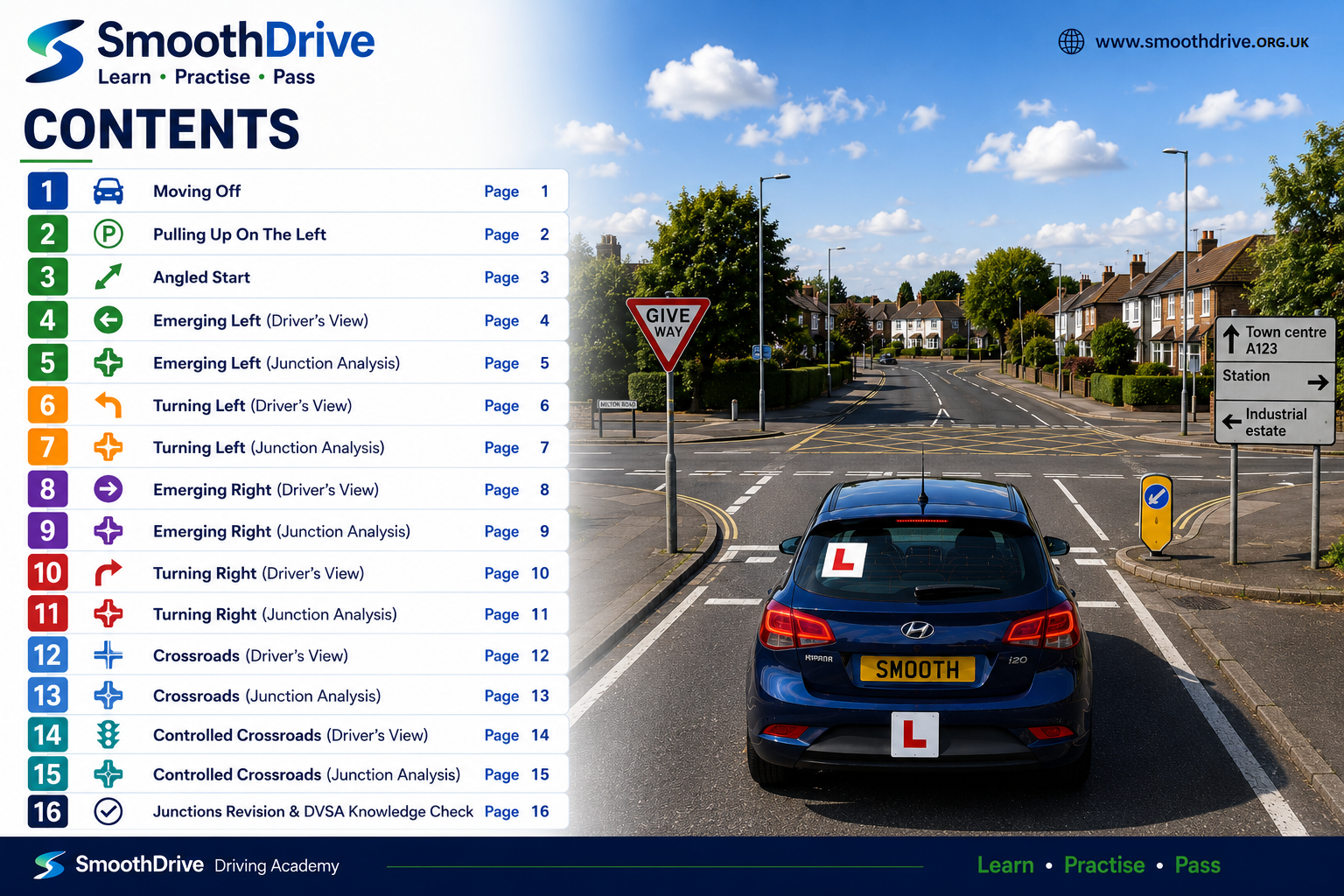Image resolution: width=1344 pixels, height=896 pixels.
Task: Click dark navy number 16 tile
Action: click(47, 811)
